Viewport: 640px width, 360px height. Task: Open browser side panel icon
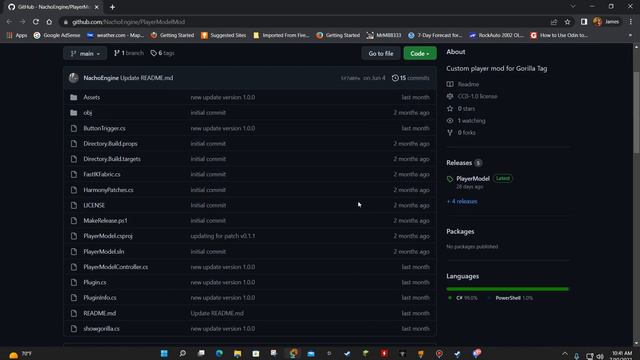click(584, 22)
